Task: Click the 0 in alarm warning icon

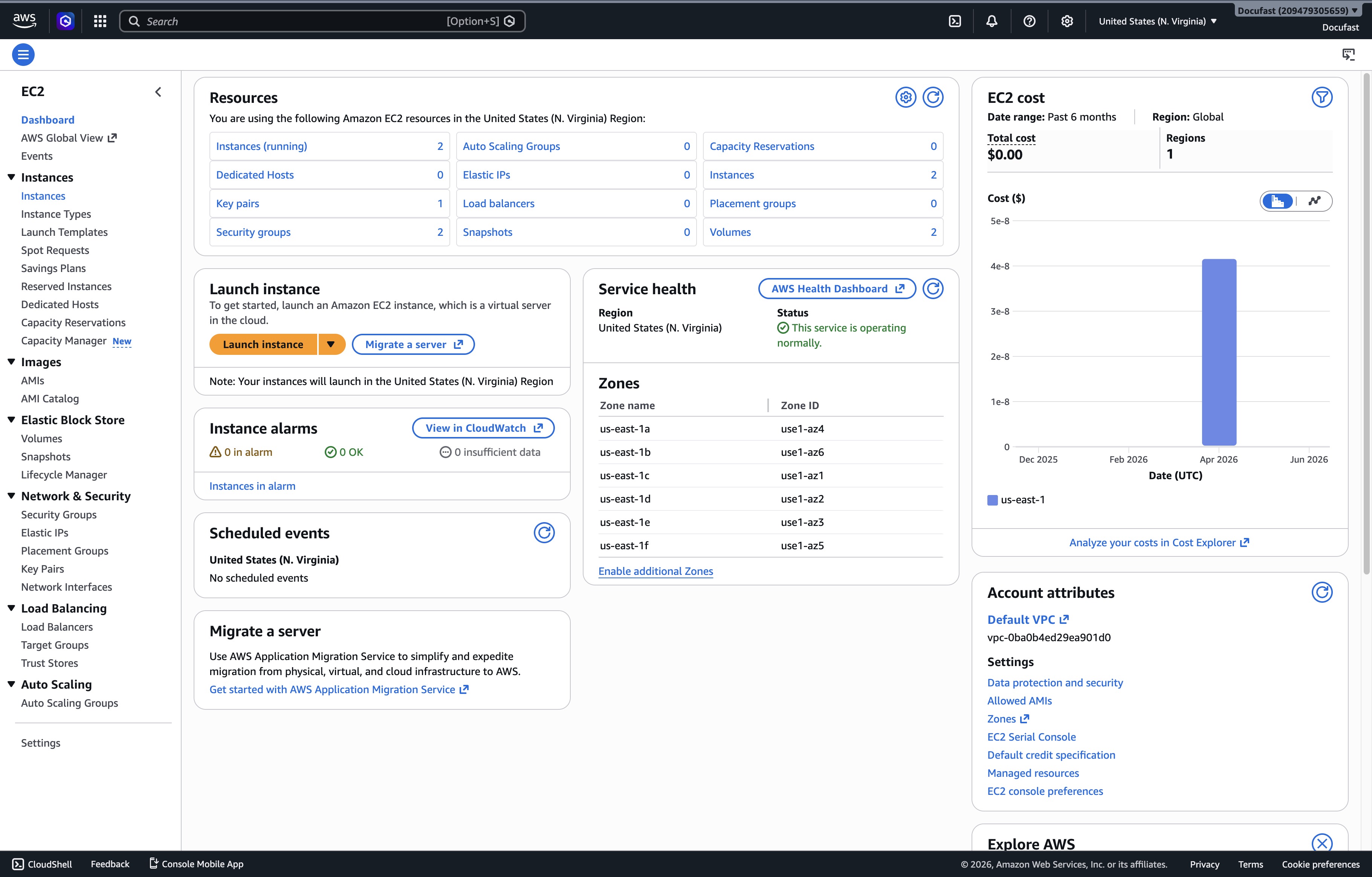Action: [x=215, y=452]
